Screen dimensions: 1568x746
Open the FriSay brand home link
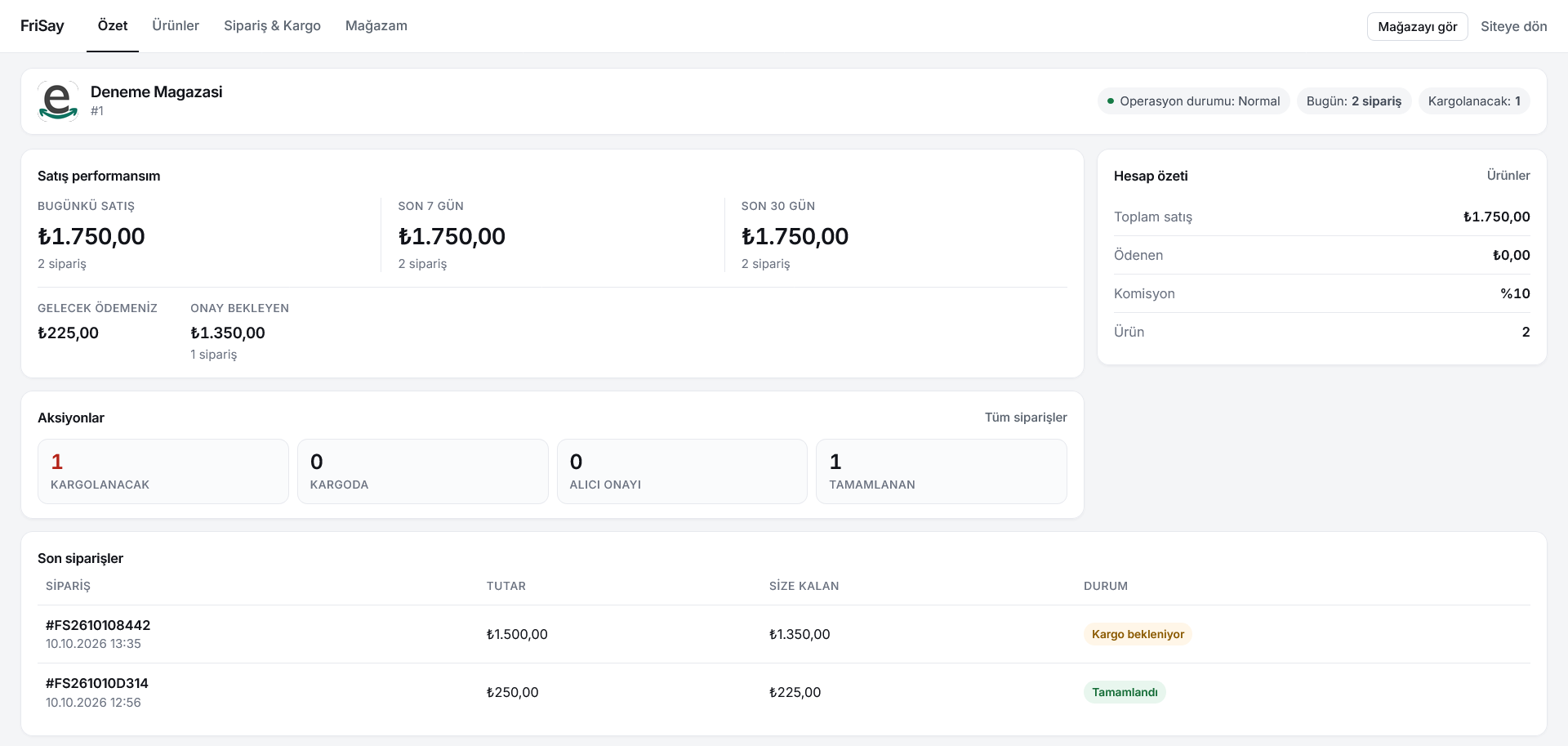[42, 26]
